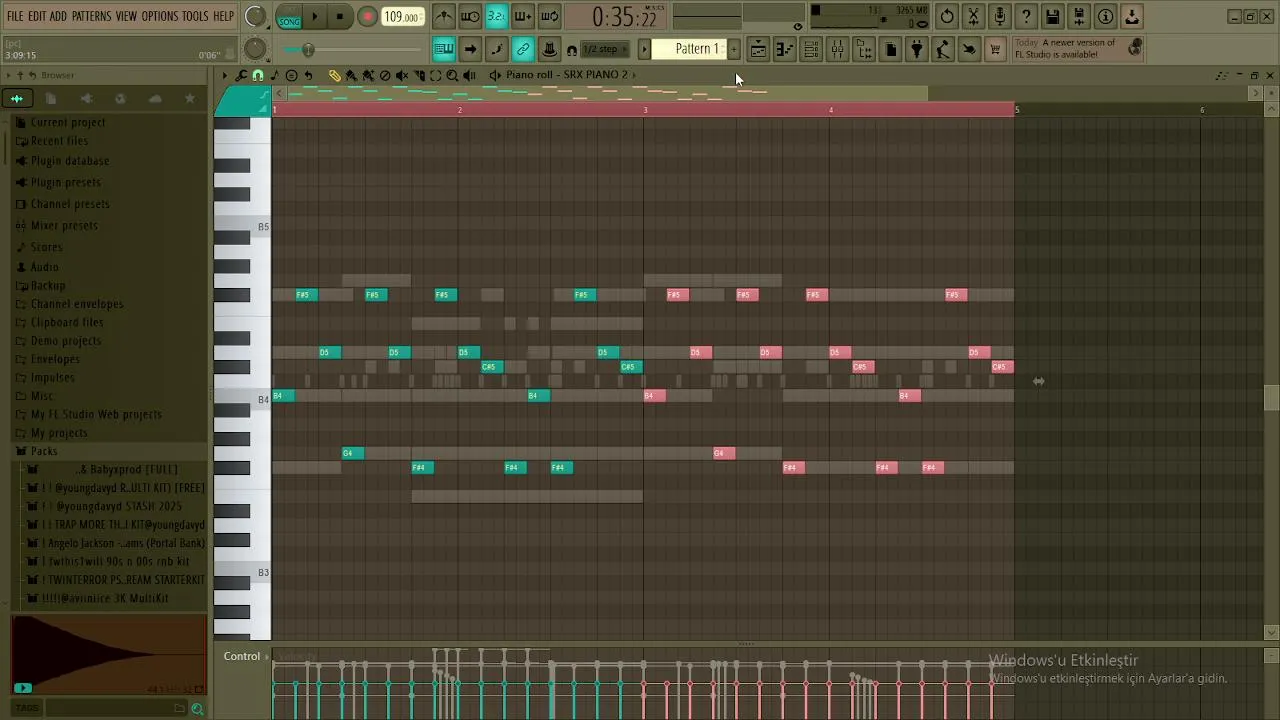Open the 1/2 step snap dropdown
Screen dimensions: 1280x720
click(606, 49)
